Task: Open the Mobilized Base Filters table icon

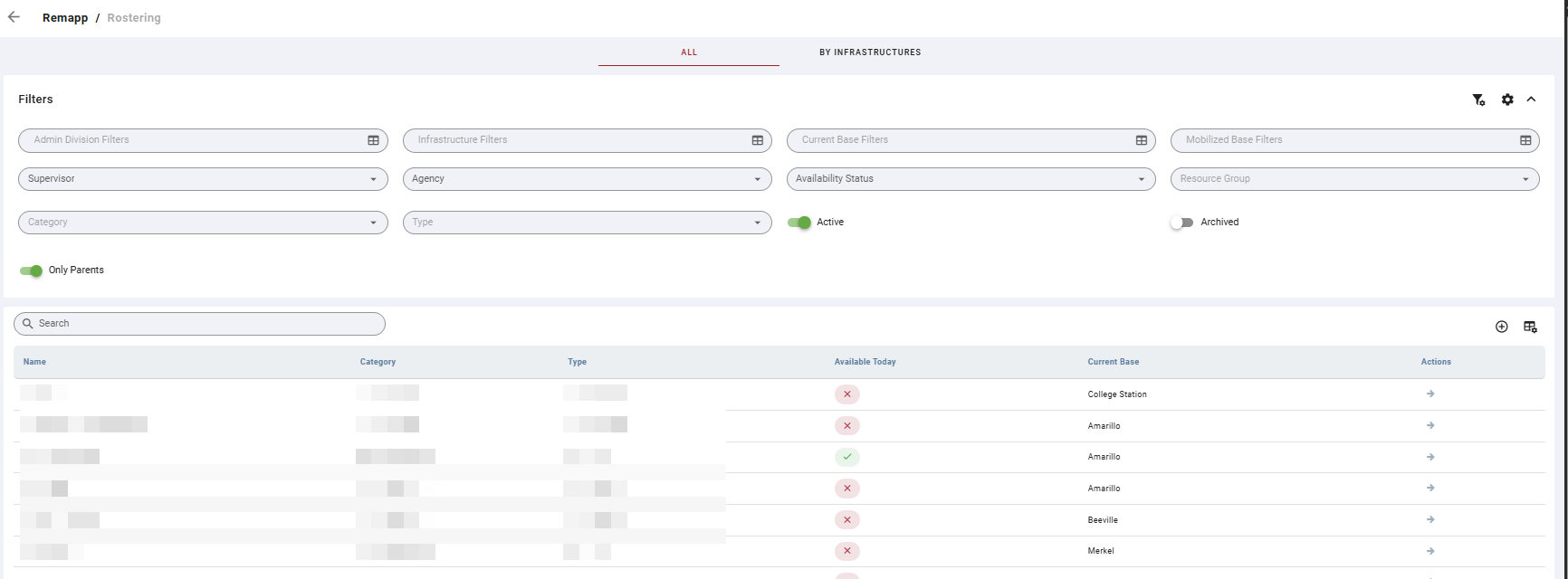Action: pos(1525,140)
